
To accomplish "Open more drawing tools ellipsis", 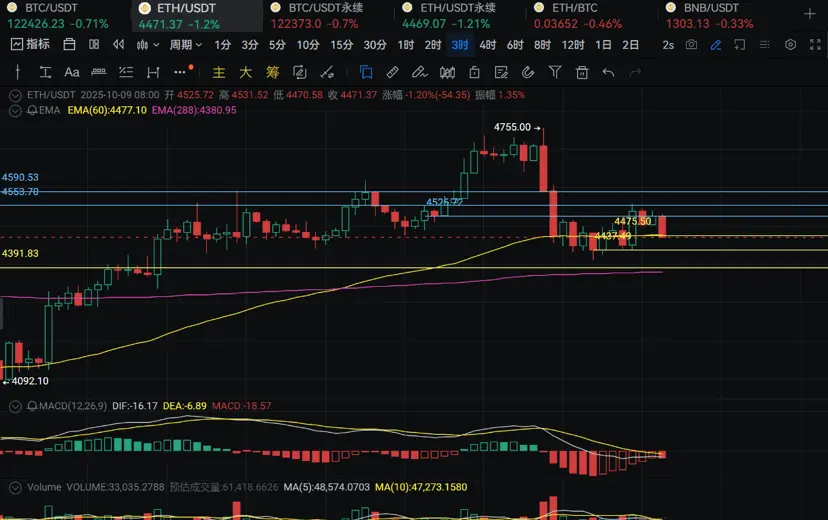I will pyautogui.click(x=180, y=72).
